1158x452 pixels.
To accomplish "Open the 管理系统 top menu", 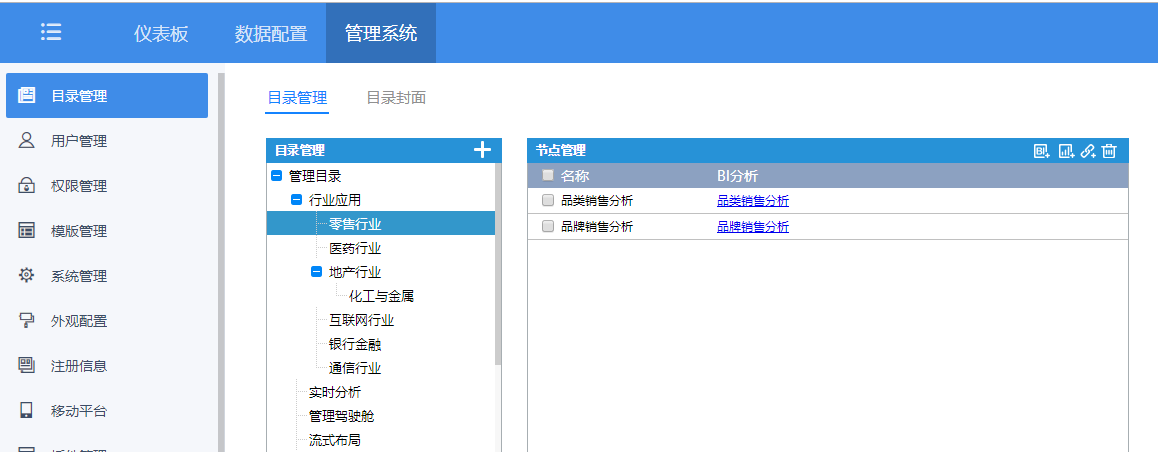I will click(381, 33).
